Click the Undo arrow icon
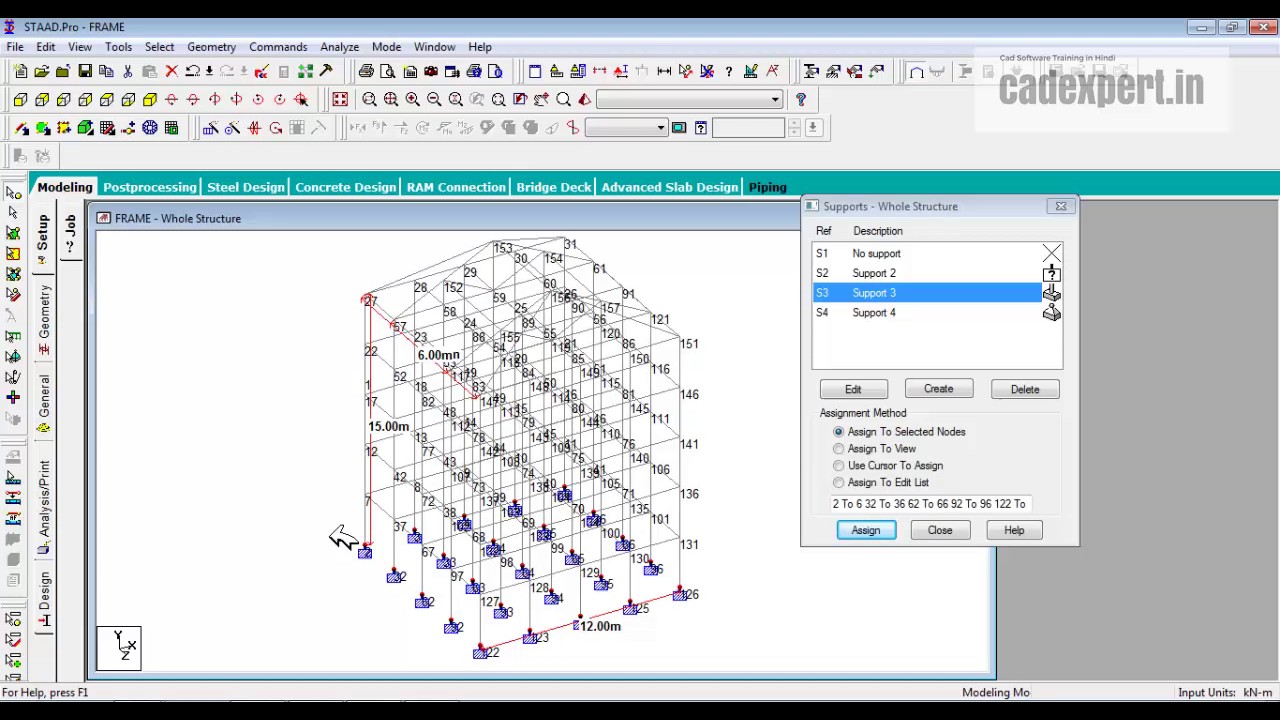This screenshot has height=720, width=1280. (x=193, y=71)
